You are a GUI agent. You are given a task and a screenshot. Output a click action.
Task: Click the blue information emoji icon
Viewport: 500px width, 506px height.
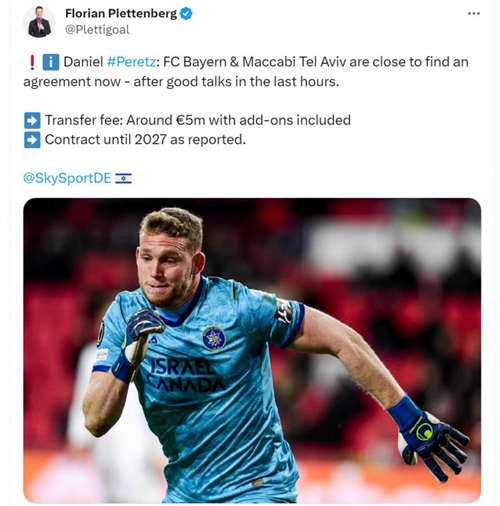point(51,62)
